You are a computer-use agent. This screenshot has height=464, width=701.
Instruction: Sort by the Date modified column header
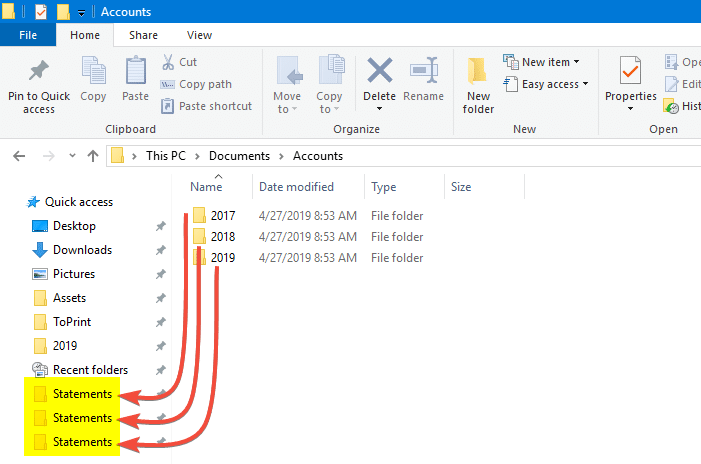tap(296, 187)
